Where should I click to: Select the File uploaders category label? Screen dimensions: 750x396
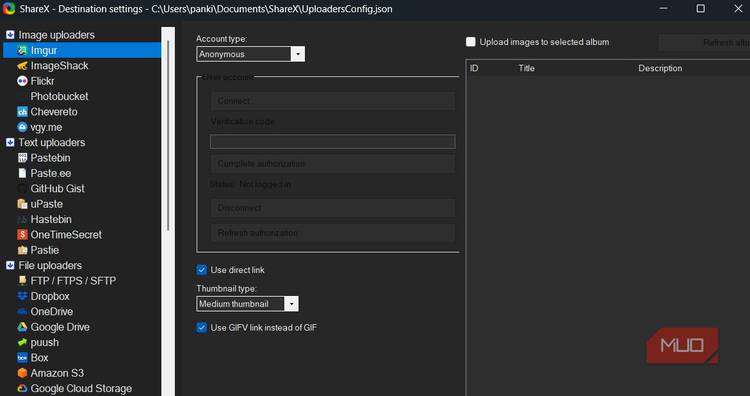click(x=50, y=265)
